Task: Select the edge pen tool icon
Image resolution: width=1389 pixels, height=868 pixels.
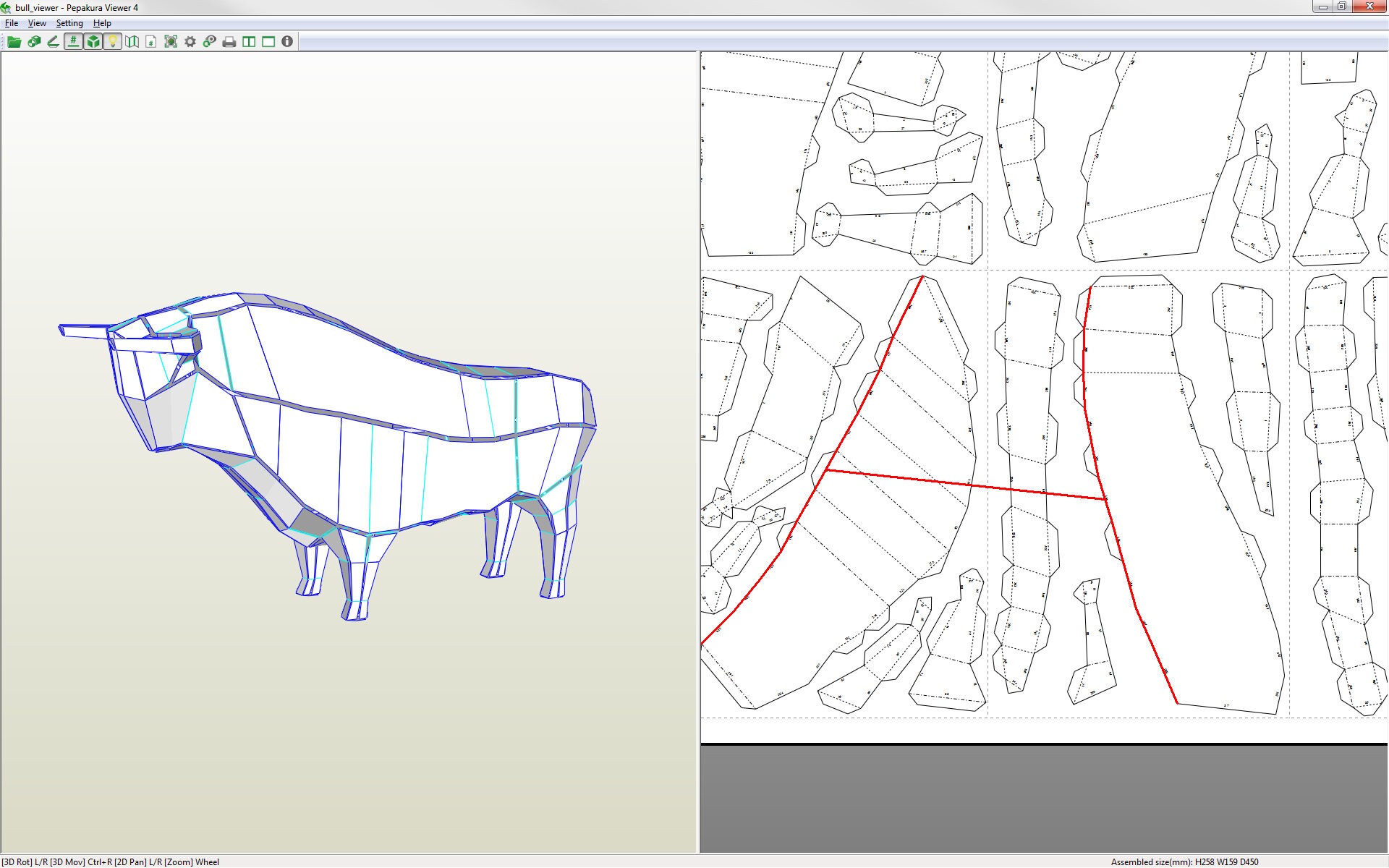Action: [53, 42]
